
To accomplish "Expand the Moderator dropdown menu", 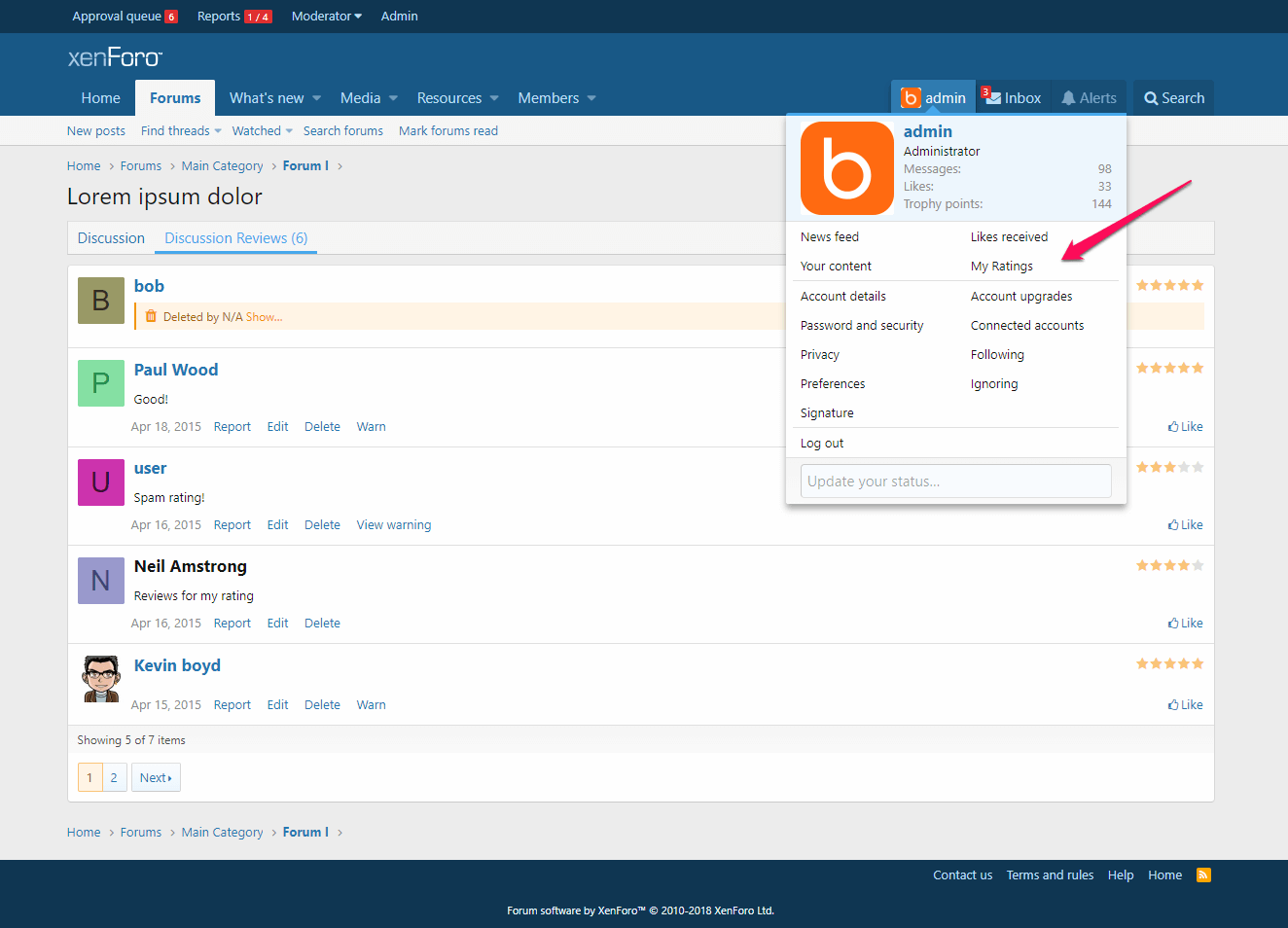I will (327, 17).
